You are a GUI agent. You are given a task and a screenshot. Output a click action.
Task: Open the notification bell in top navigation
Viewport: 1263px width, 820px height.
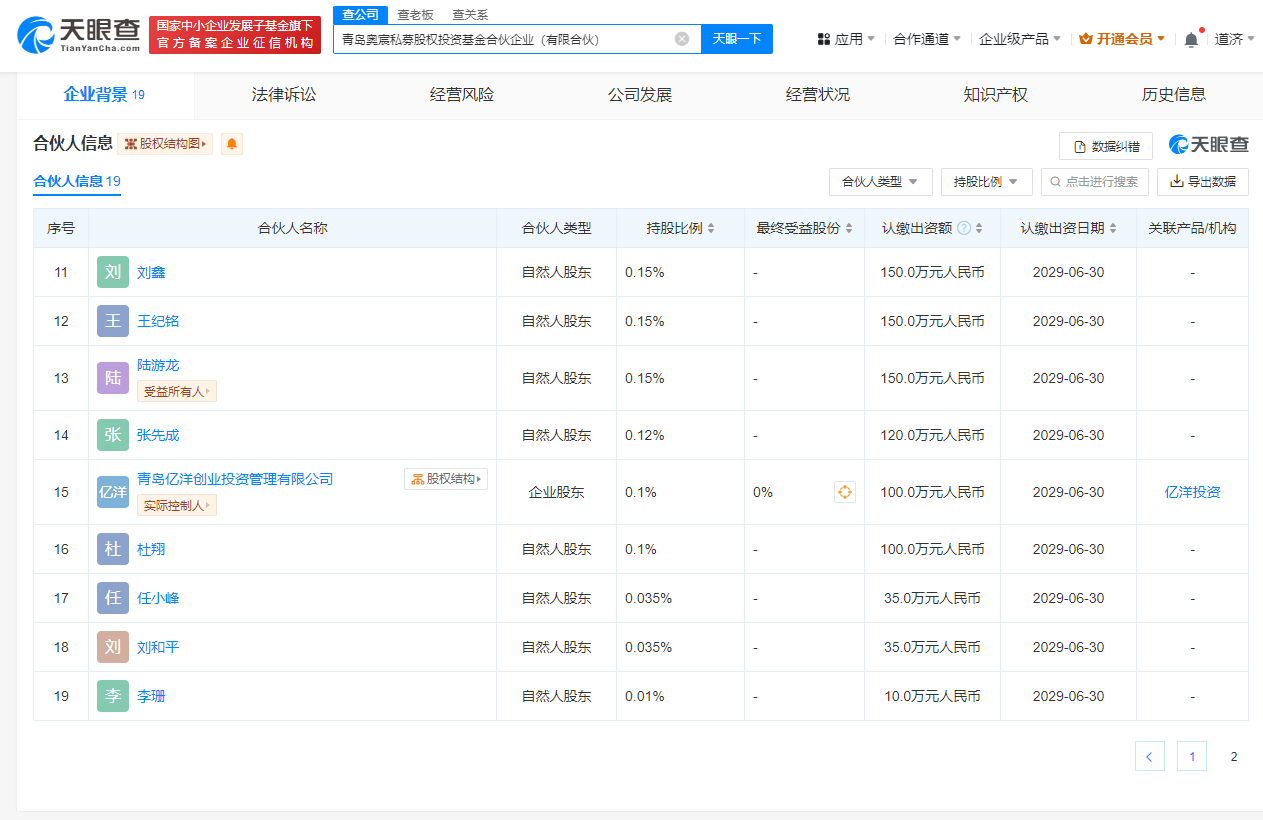click(1190, 37)
